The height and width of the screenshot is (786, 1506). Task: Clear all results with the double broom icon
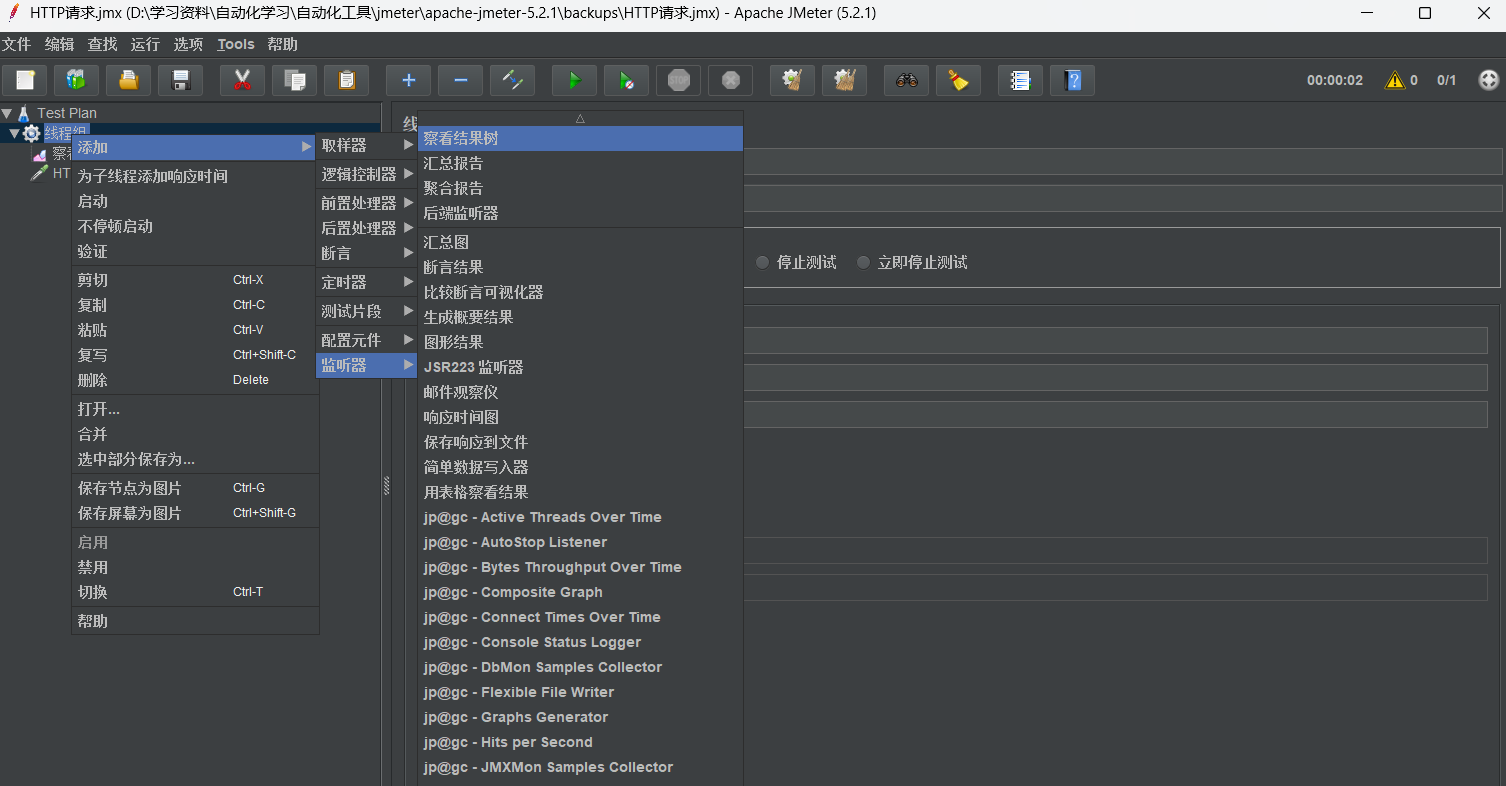pyautogui.click(x=844, y=80)
